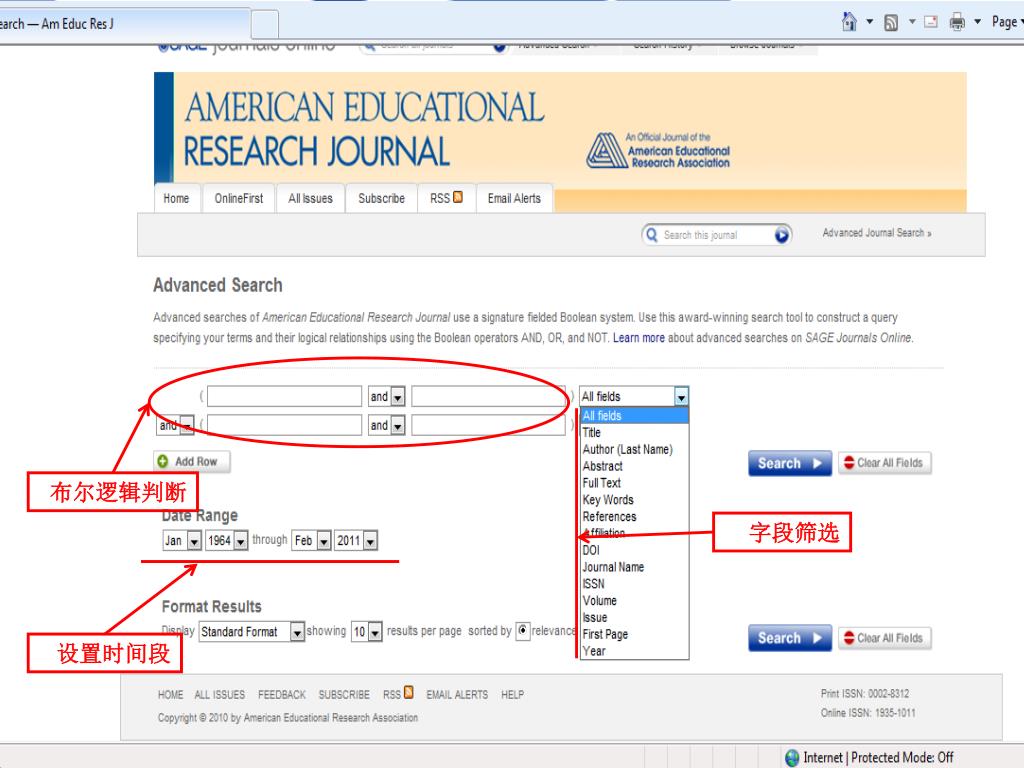Open the Standard Format dropdown
The width and height of the screenshot is (1024, 768).
[251, 632]
